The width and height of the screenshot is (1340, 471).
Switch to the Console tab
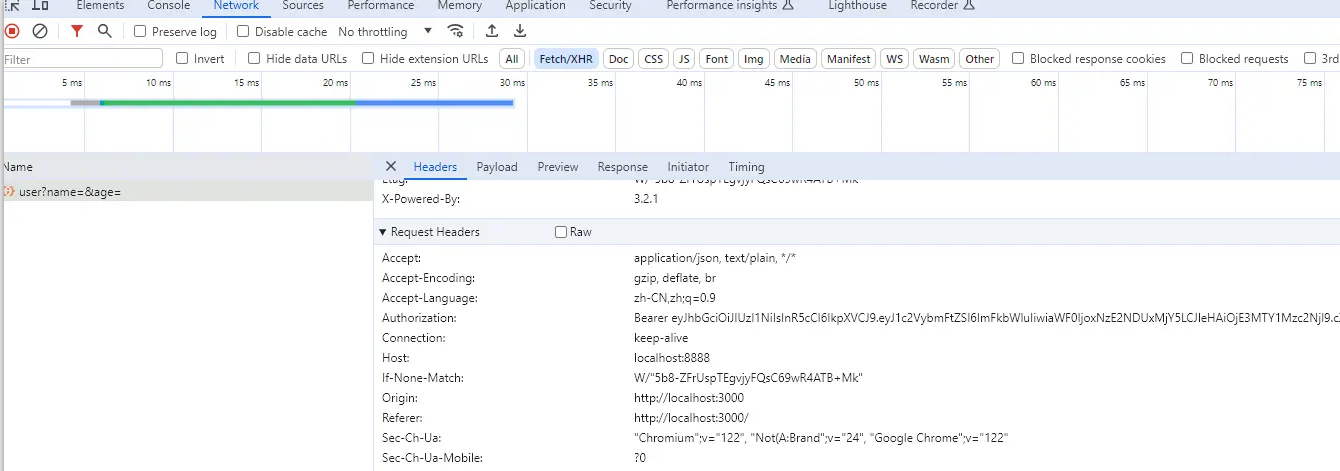(168, 6)
